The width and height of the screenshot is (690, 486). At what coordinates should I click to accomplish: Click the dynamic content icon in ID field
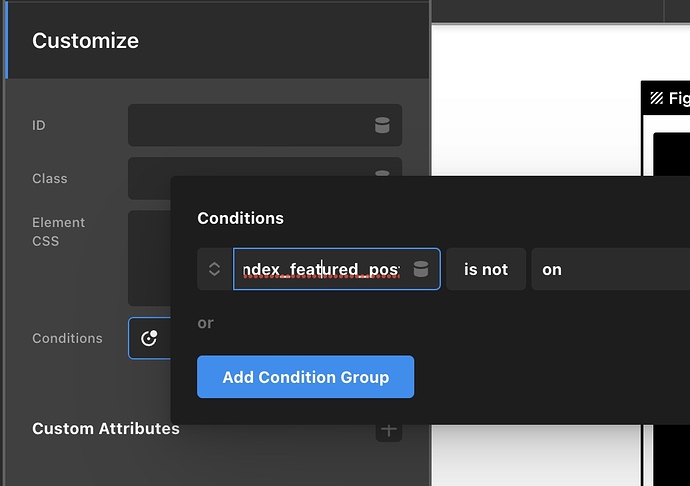(381, 125)
